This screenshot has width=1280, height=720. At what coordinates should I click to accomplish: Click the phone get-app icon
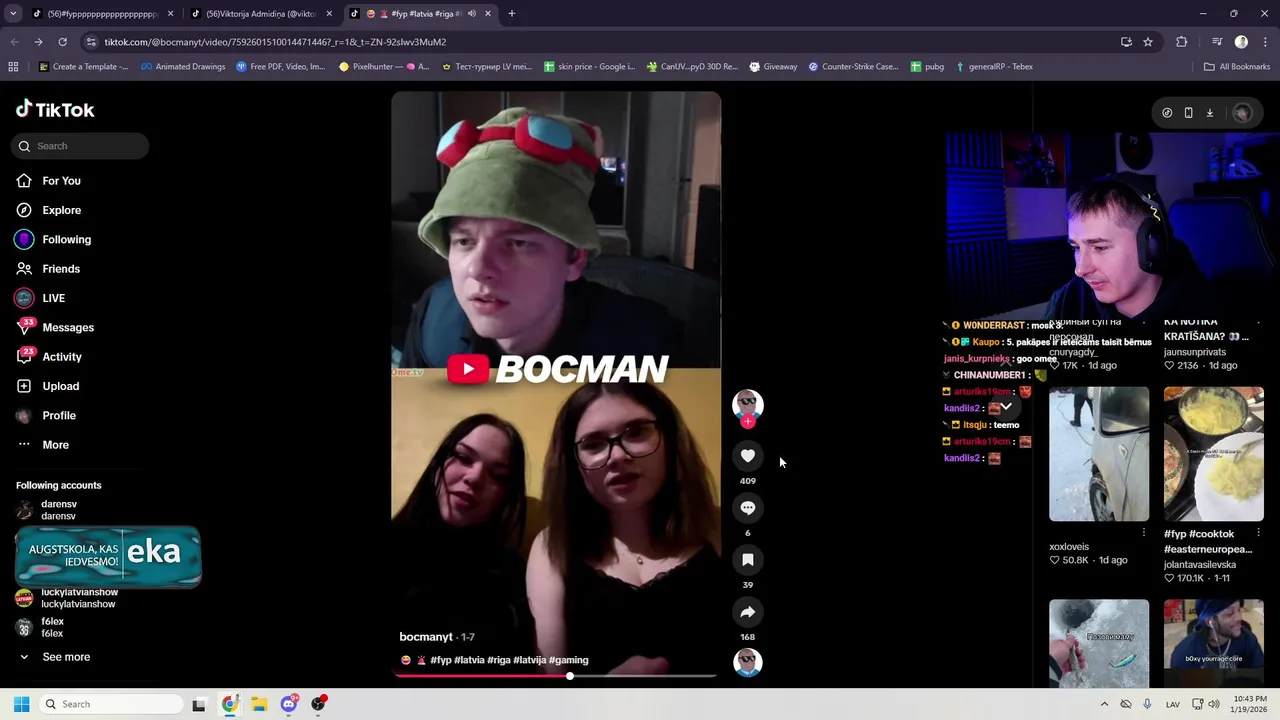[x=1188, y=113]
